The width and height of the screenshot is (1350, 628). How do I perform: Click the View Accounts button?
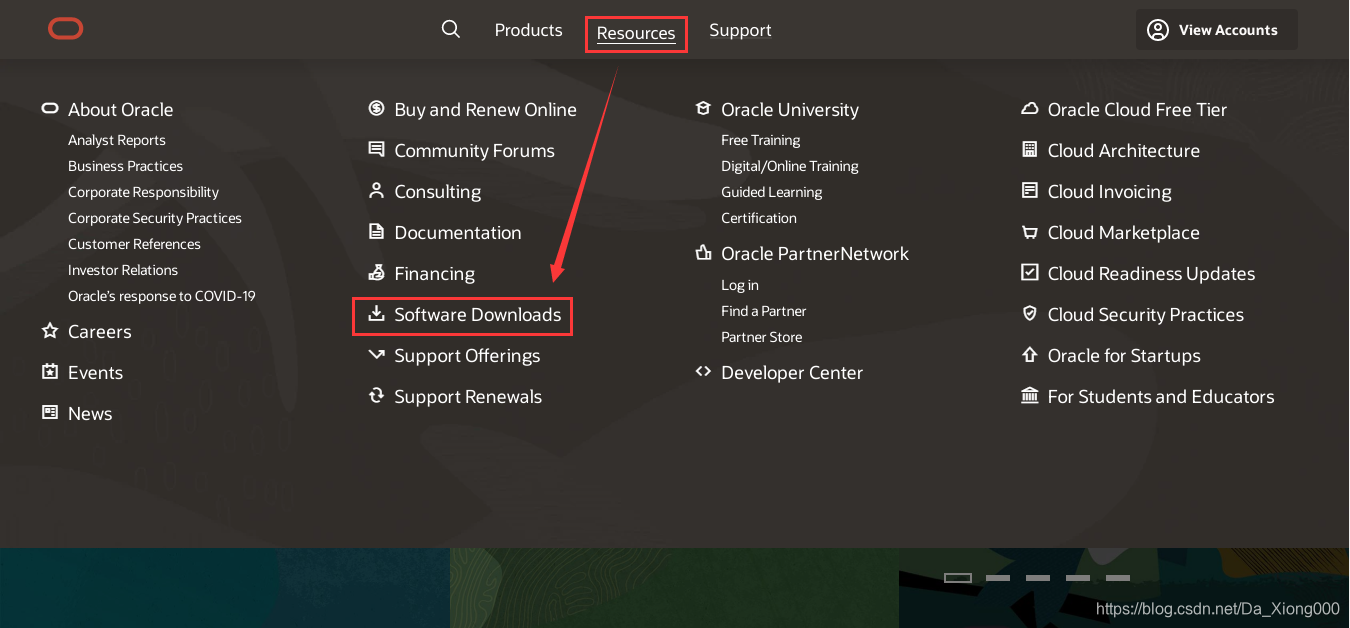(1216, 30)
